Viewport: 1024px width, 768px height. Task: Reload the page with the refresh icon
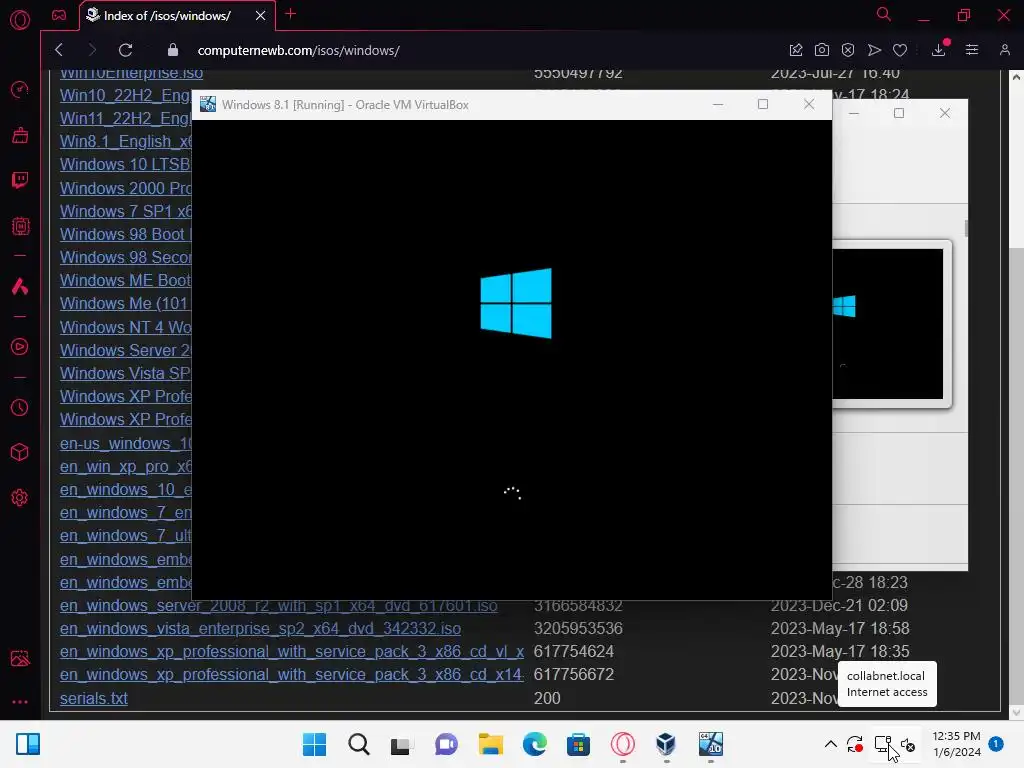tap(125, 50)
